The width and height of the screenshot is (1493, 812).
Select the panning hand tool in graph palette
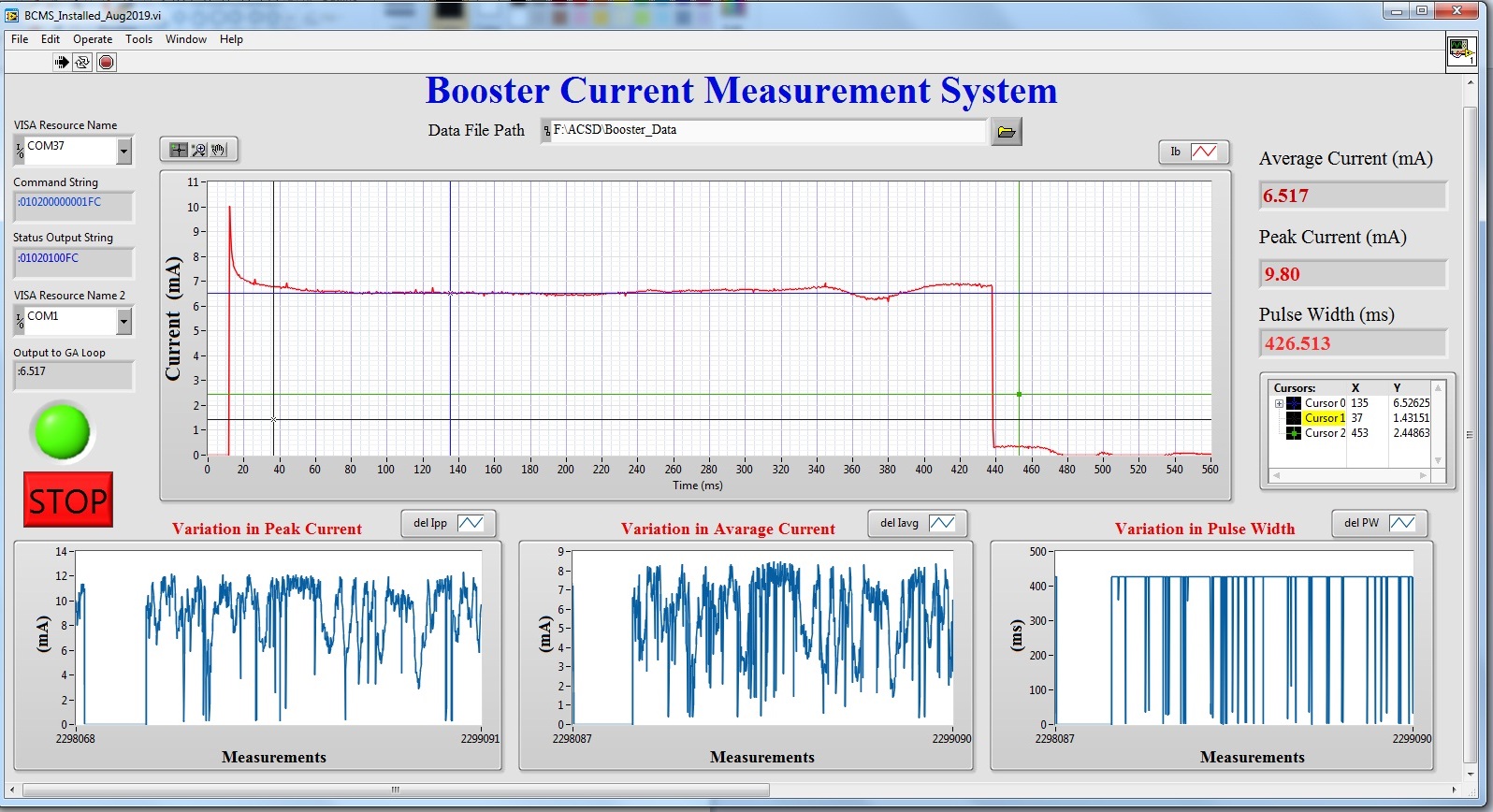coord(218,150)
